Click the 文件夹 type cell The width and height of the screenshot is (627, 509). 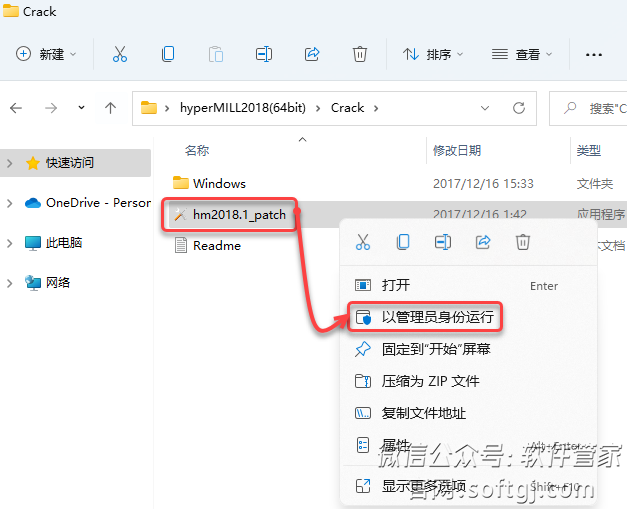[x=595, y=184]
